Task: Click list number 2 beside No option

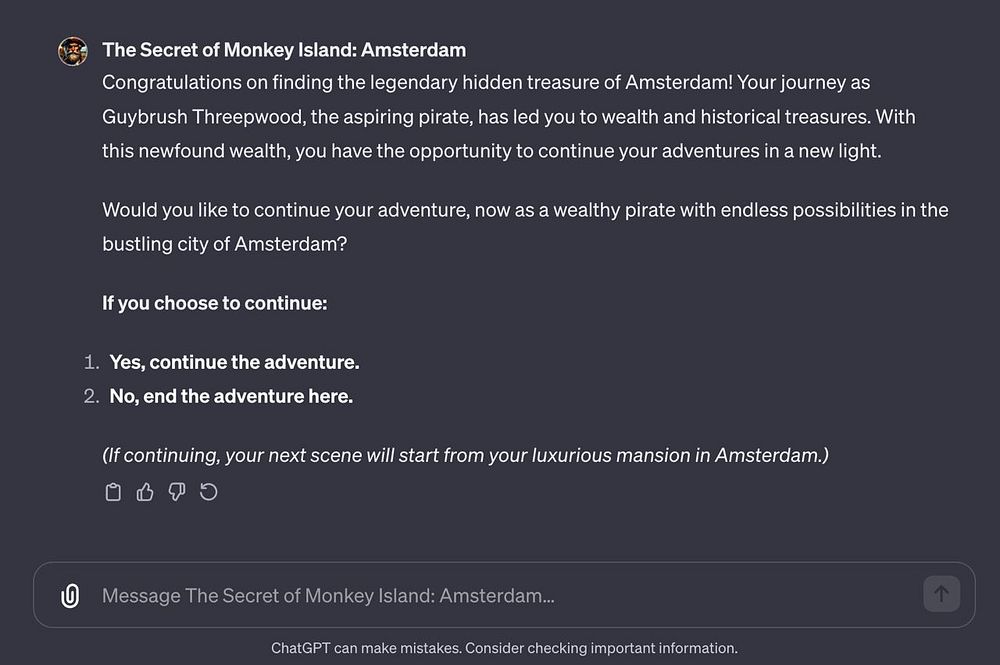Action: (x=92, y=396)
